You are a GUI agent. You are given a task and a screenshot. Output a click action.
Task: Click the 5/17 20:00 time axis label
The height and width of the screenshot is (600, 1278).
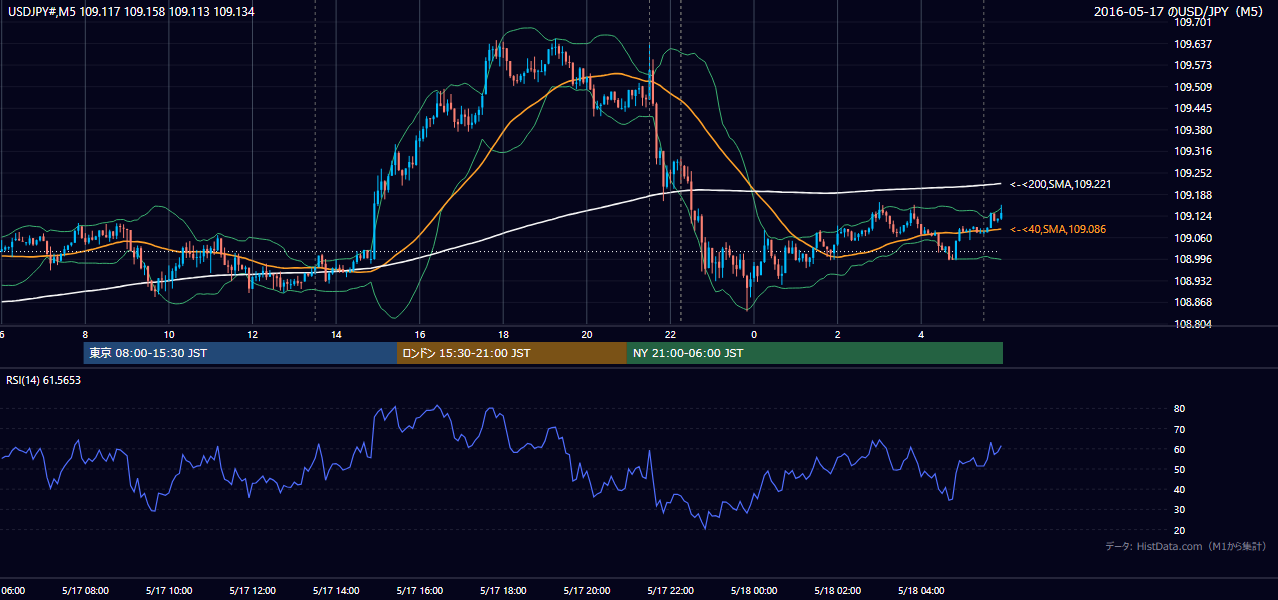click(586, 591)
